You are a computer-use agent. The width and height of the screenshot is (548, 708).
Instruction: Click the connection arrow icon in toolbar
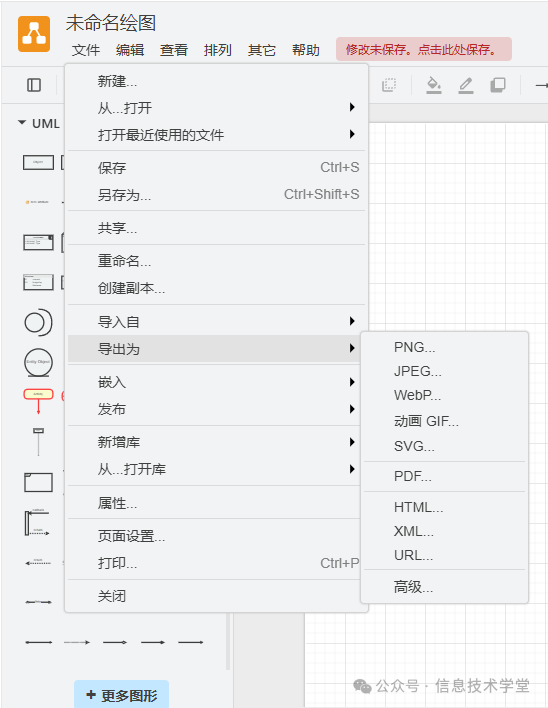541,85
